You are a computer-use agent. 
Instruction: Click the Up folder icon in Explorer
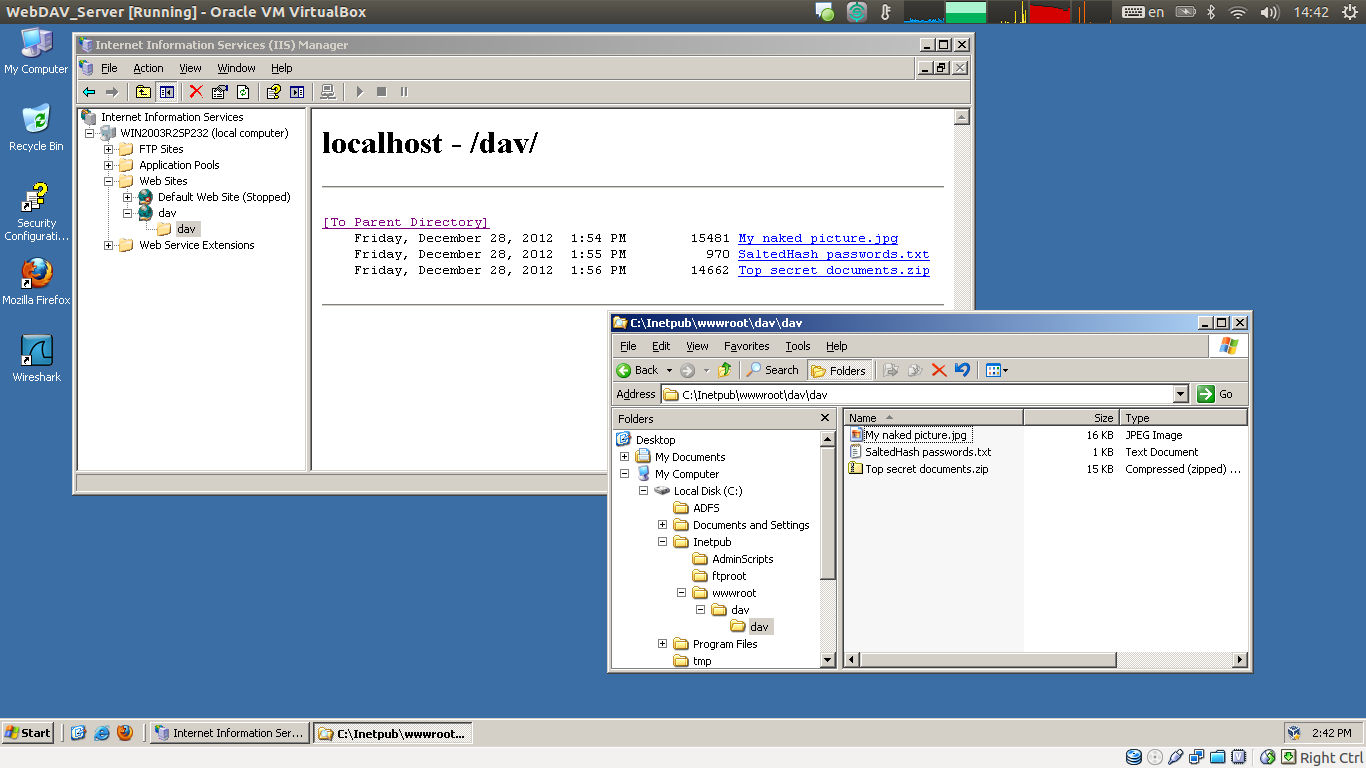pyautogui.click(x=724, y=370)
